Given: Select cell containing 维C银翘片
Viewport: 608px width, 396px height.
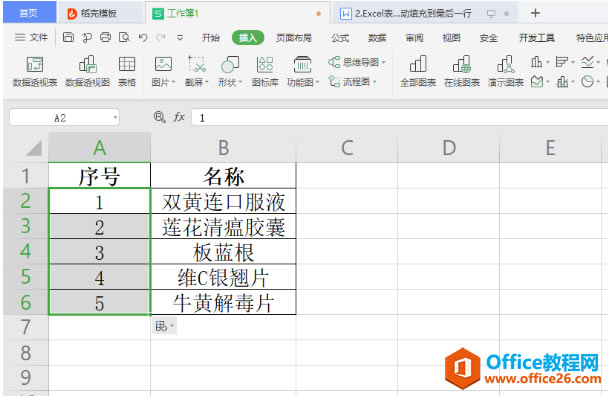Looking at the screenshot, I should [223, 277].
